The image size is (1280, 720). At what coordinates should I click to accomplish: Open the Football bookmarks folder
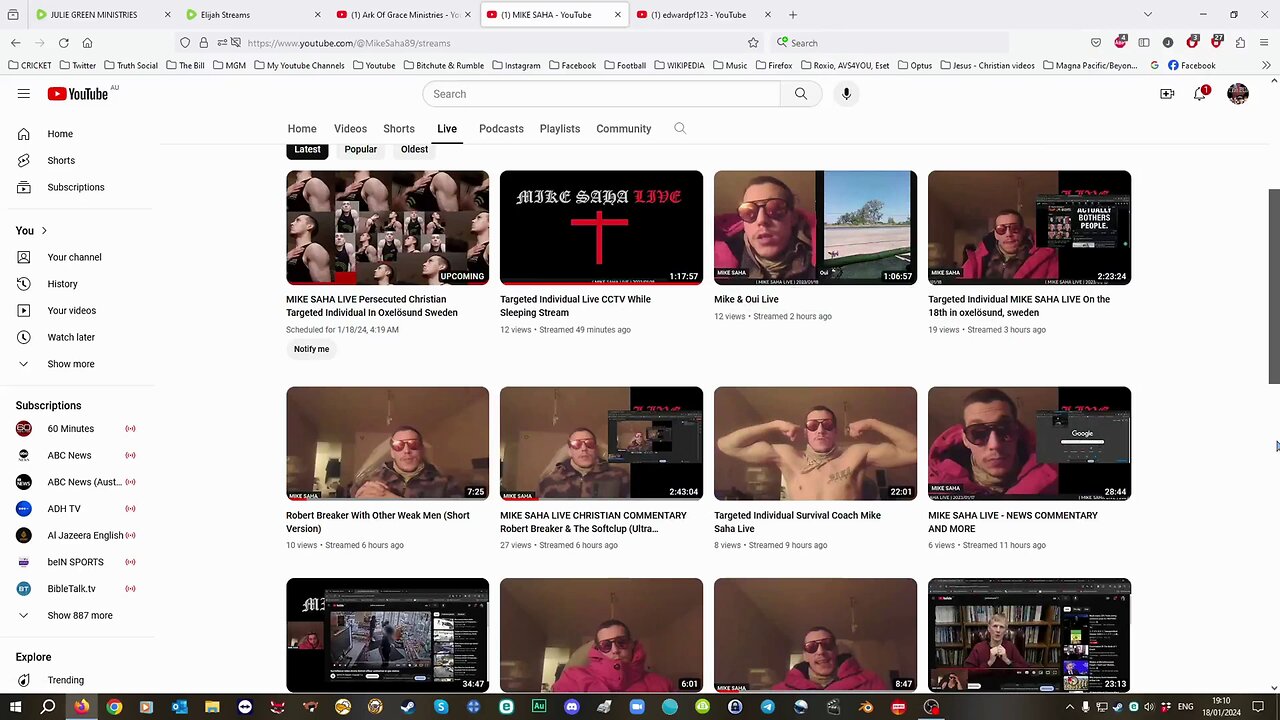point(624,65)
